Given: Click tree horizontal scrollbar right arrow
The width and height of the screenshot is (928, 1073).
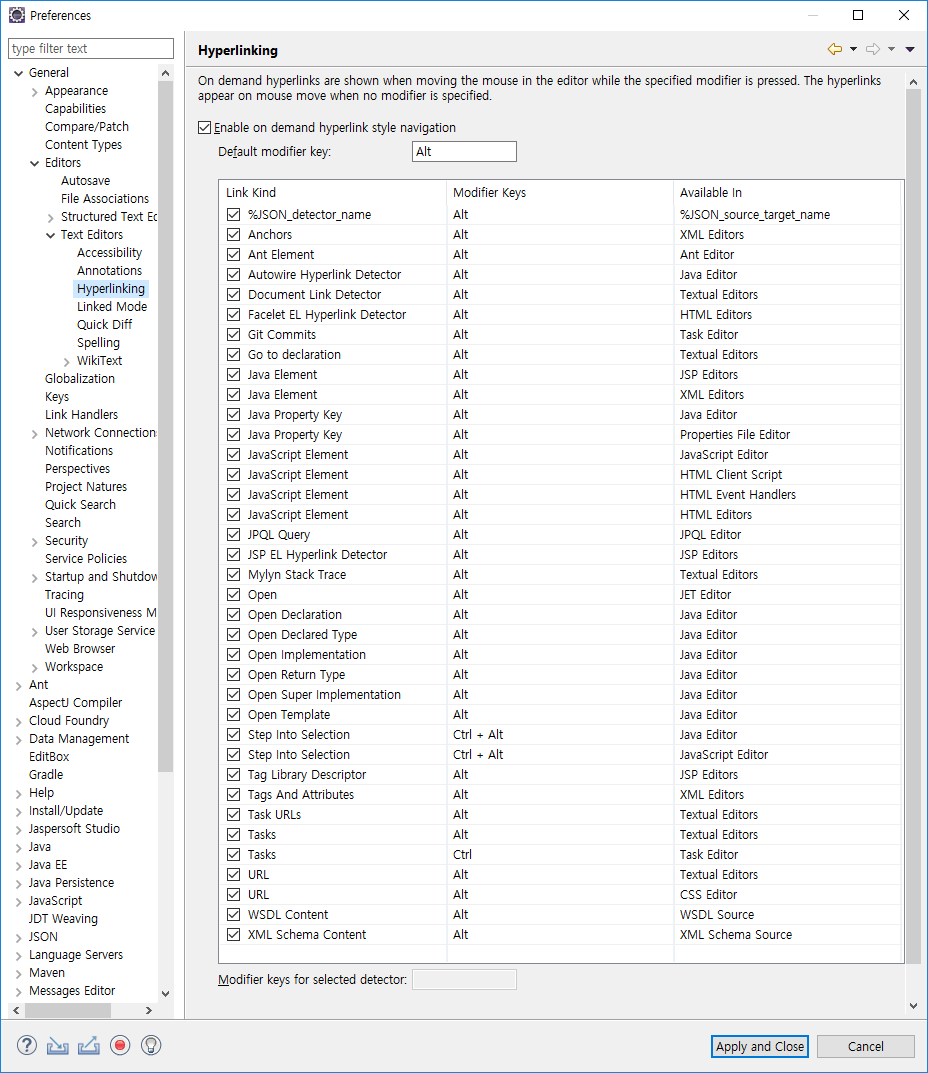Looking at the screenshot, I should click(149, 1010).
